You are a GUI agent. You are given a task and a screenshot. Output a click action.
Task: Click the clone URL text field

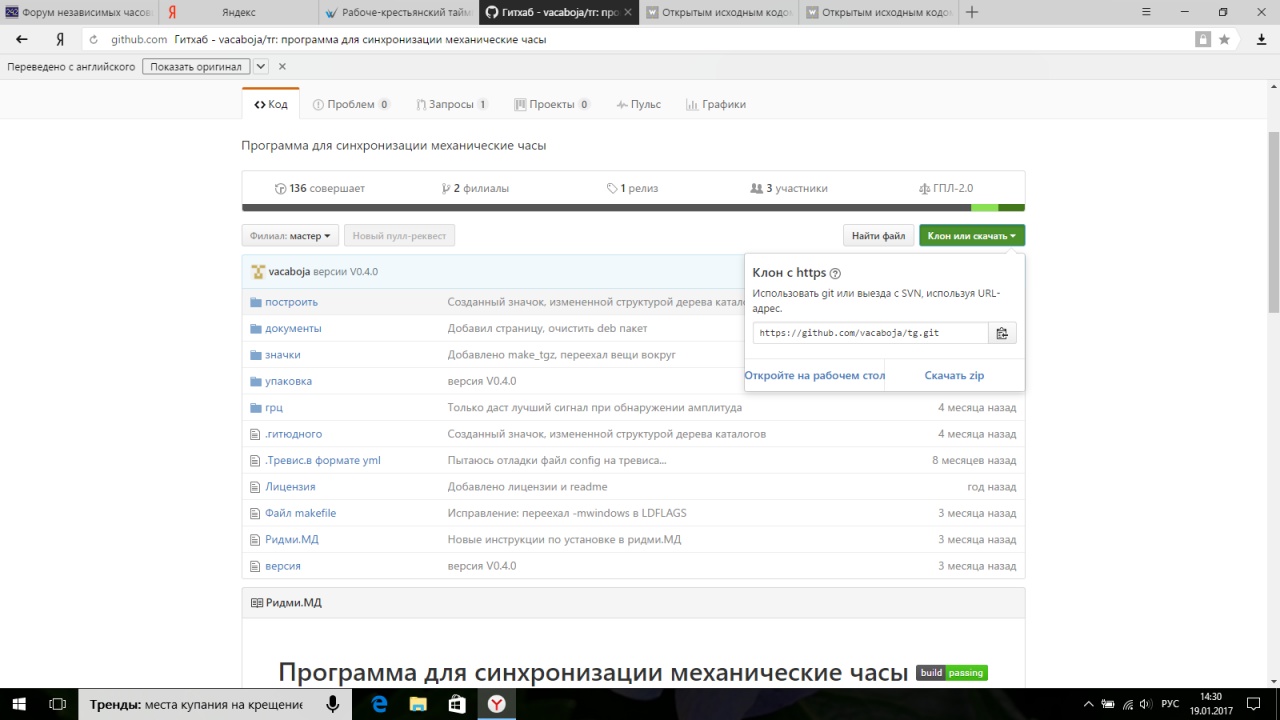[x=870, y=333]
